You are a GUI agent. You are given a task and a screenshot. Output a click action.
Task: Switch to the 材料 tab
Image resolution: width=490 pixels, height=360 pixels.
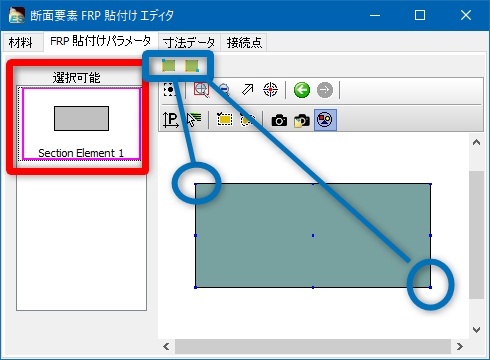[x=21, y=42]
